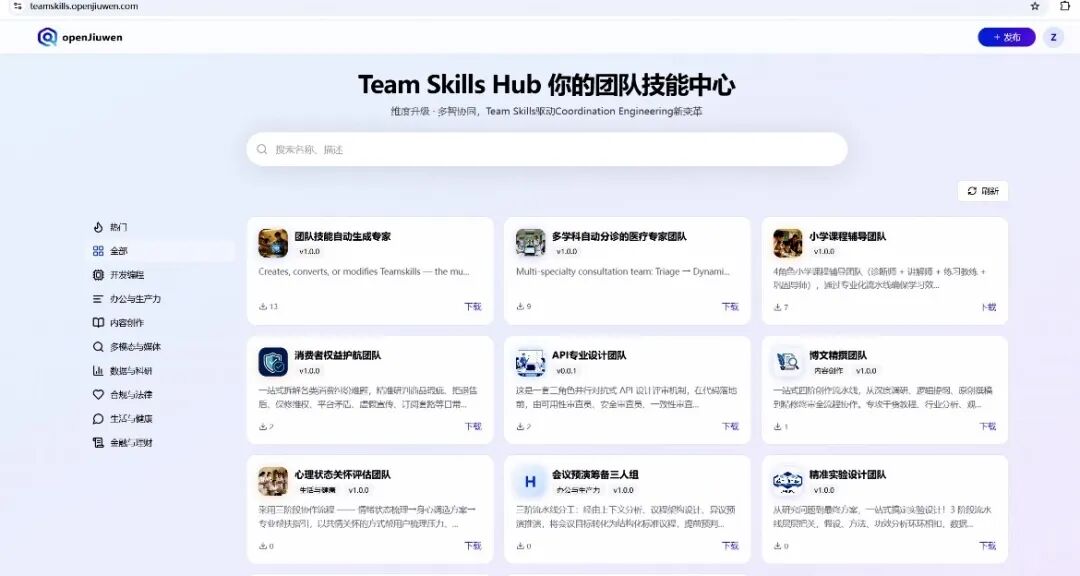The height and width of the screenshot is (576, 1080).
Task: Open the 下载 link on 团队技能自动生成专家 card
Action: 471,306
